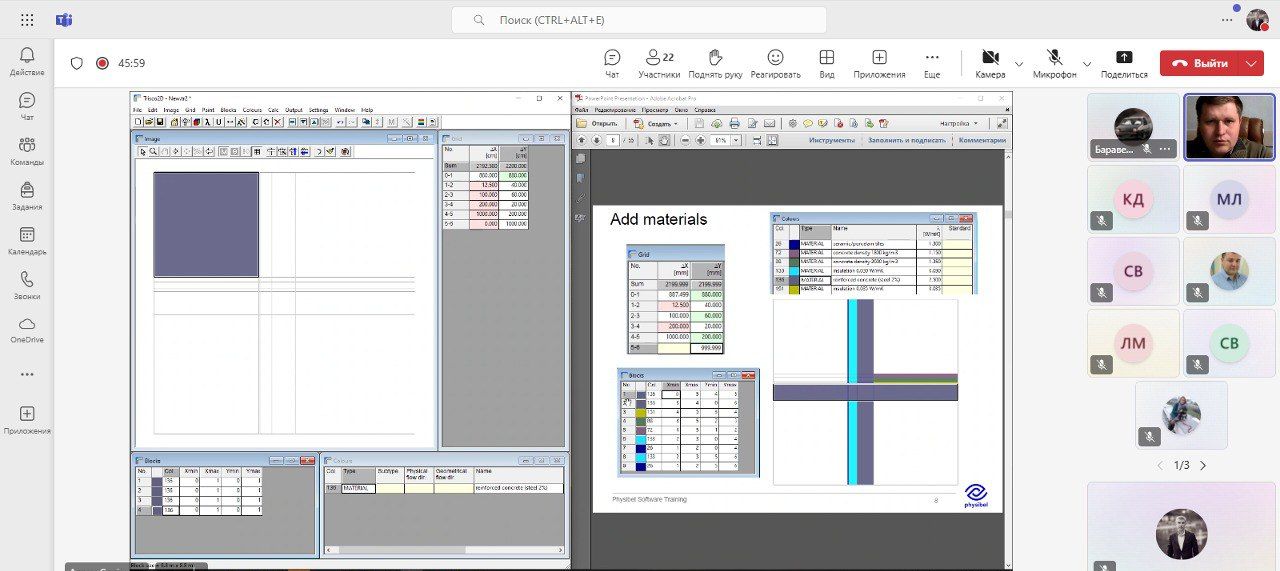Image resolution: width=1280 pixels, height=571 pixels.
Task: Open the Chat panel in meeting toolbar
Action: coord(612,63)
